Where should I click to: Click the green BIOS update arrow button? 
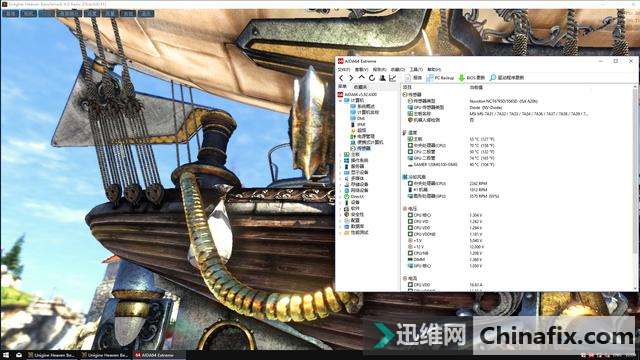[471, 78]
